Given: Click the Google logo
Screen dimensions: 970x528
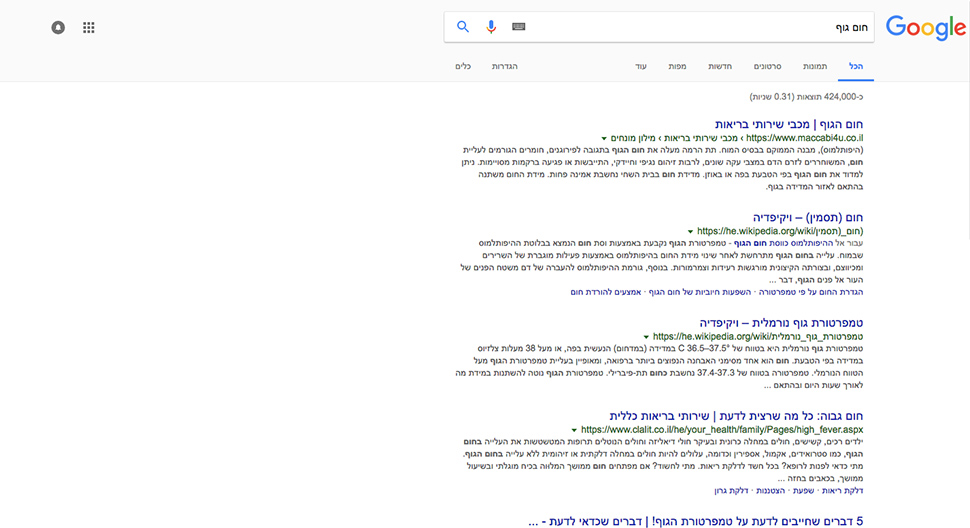Looking at the screenshot, I should 925,28.
